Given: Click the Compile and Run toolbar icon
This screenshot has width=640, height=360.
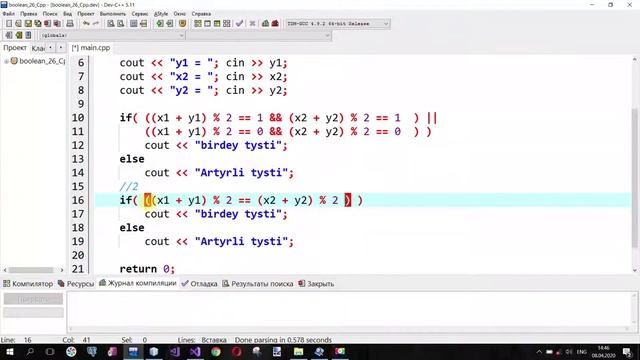Looking at the screenshot, I should point(217,24).
